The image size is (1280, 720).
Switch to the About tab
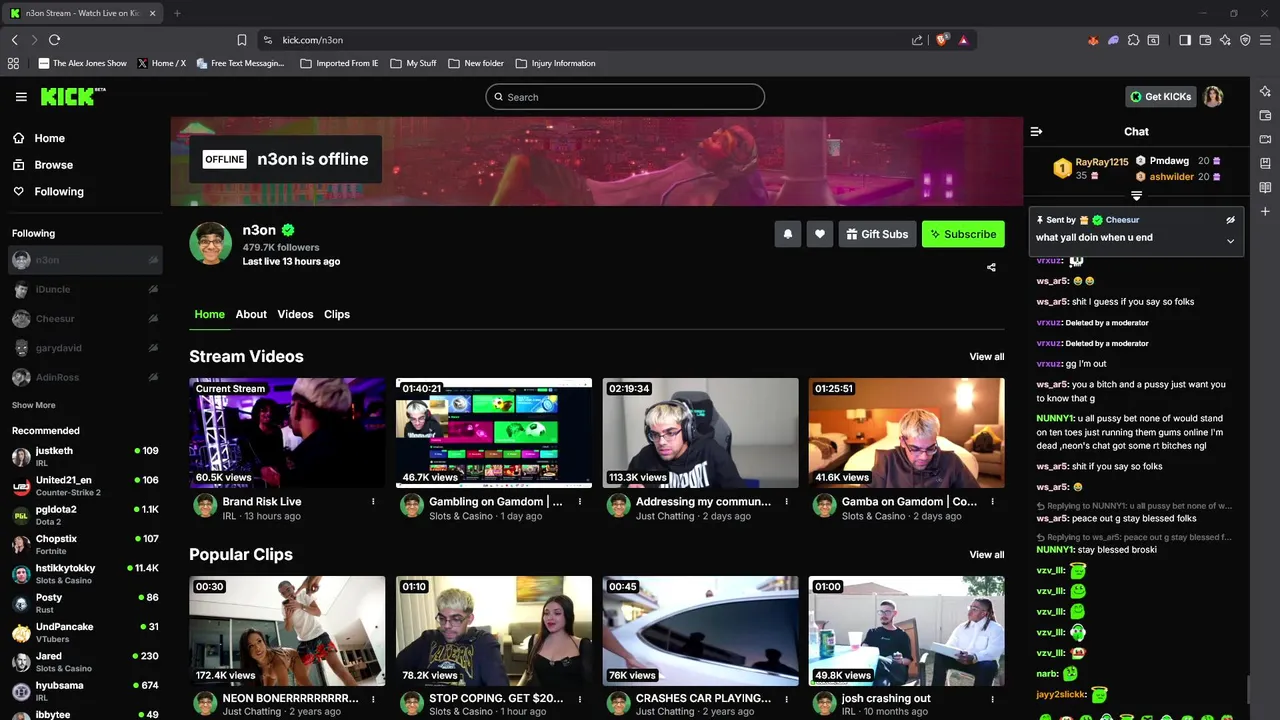tap(251, 314)
